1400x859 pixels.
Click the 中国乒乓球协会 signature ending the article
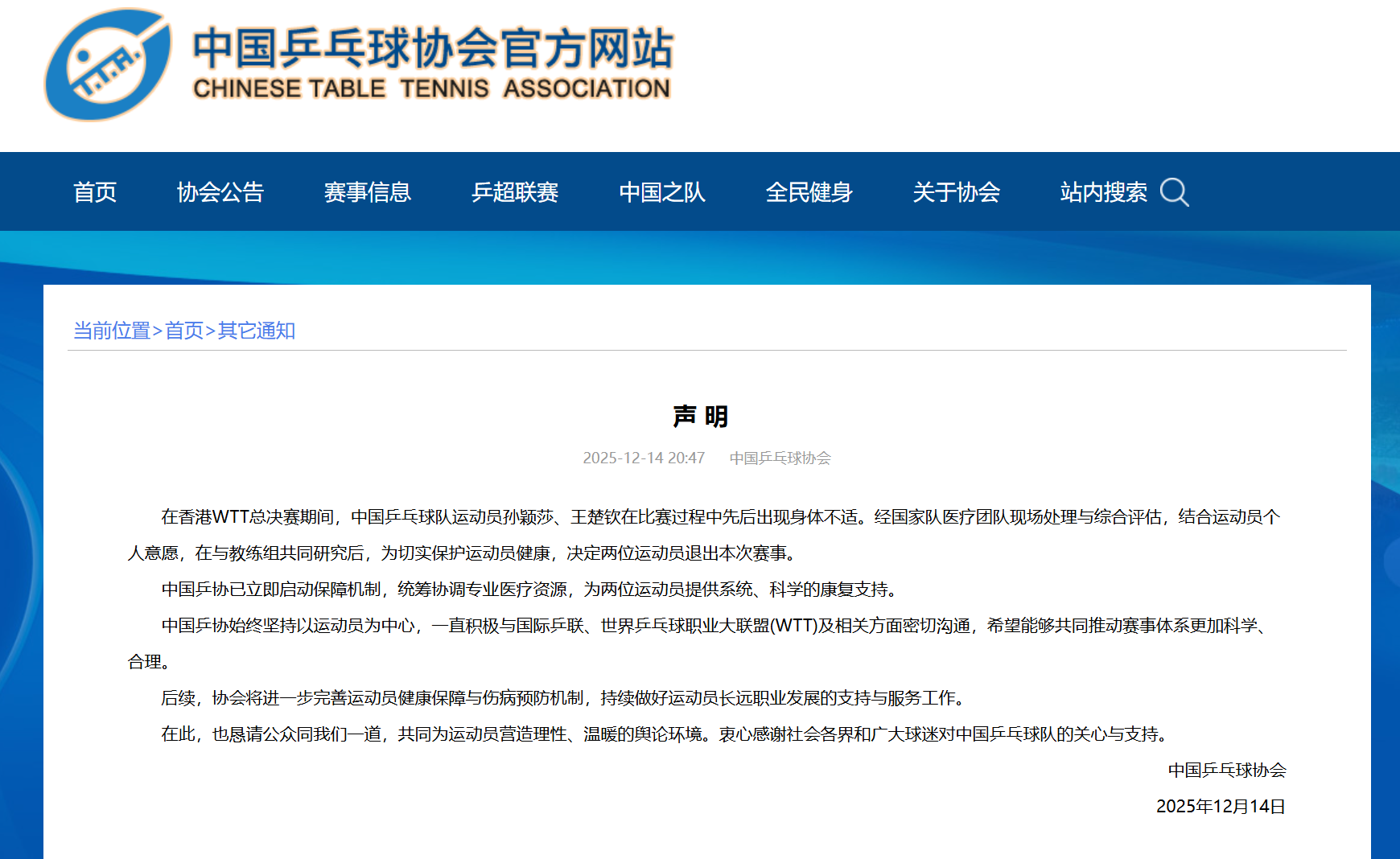tap(1226, 771)
